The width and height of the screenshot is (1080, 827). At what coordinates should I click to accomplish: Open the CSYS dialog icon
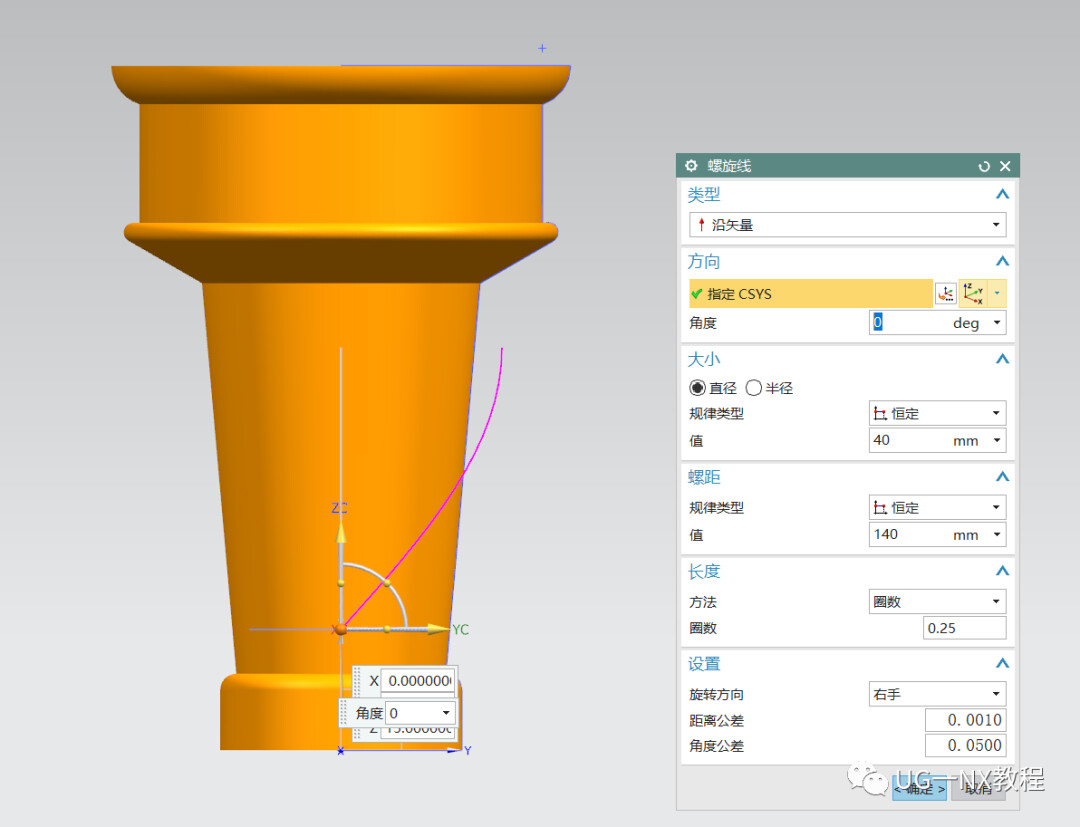point(946,294)
